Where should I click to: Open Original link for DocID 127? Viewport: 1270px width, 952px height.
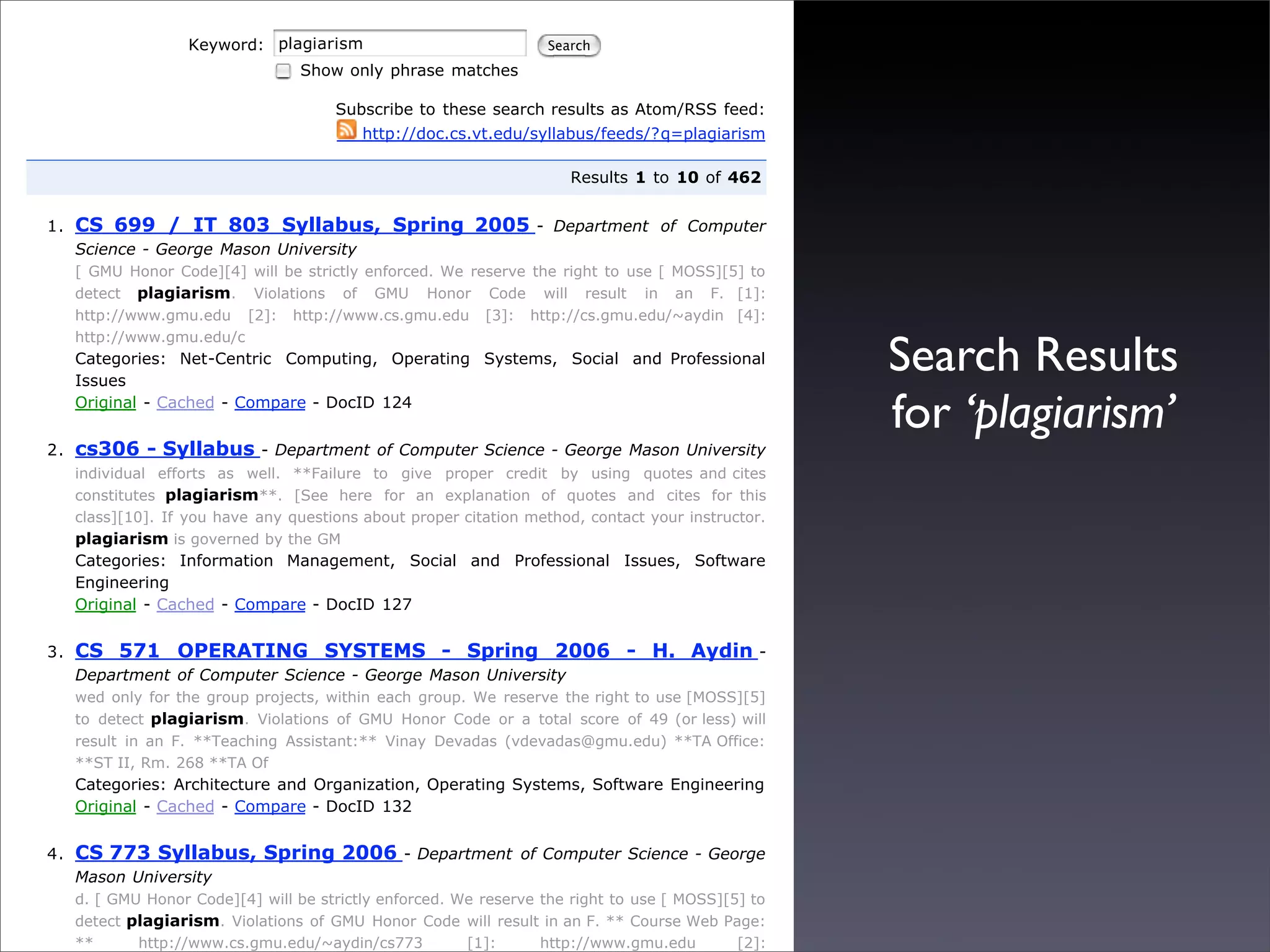pyautogui.click(x=105, y=605)
